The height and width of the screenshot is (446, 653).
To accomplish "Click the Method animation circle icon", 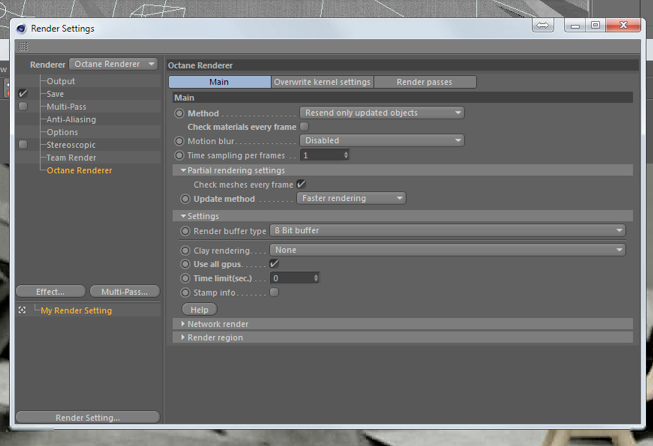I will tap(179, 113).
